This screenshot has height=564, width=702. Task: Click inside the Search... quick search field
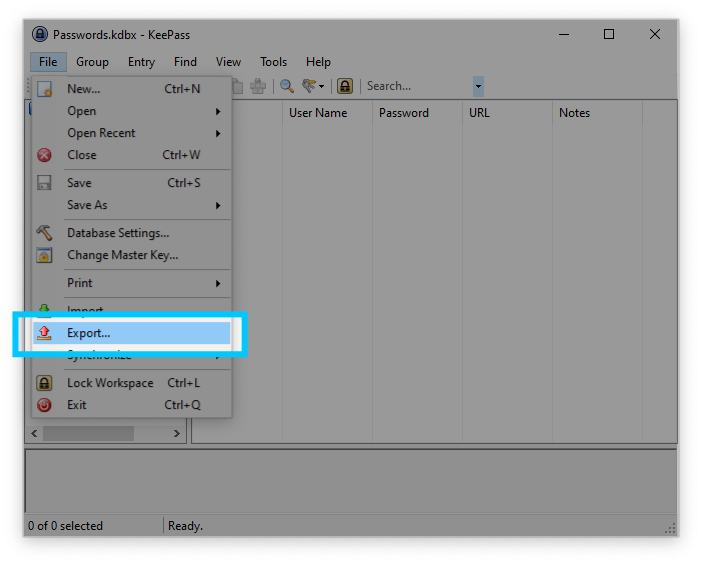pos(418,86)
